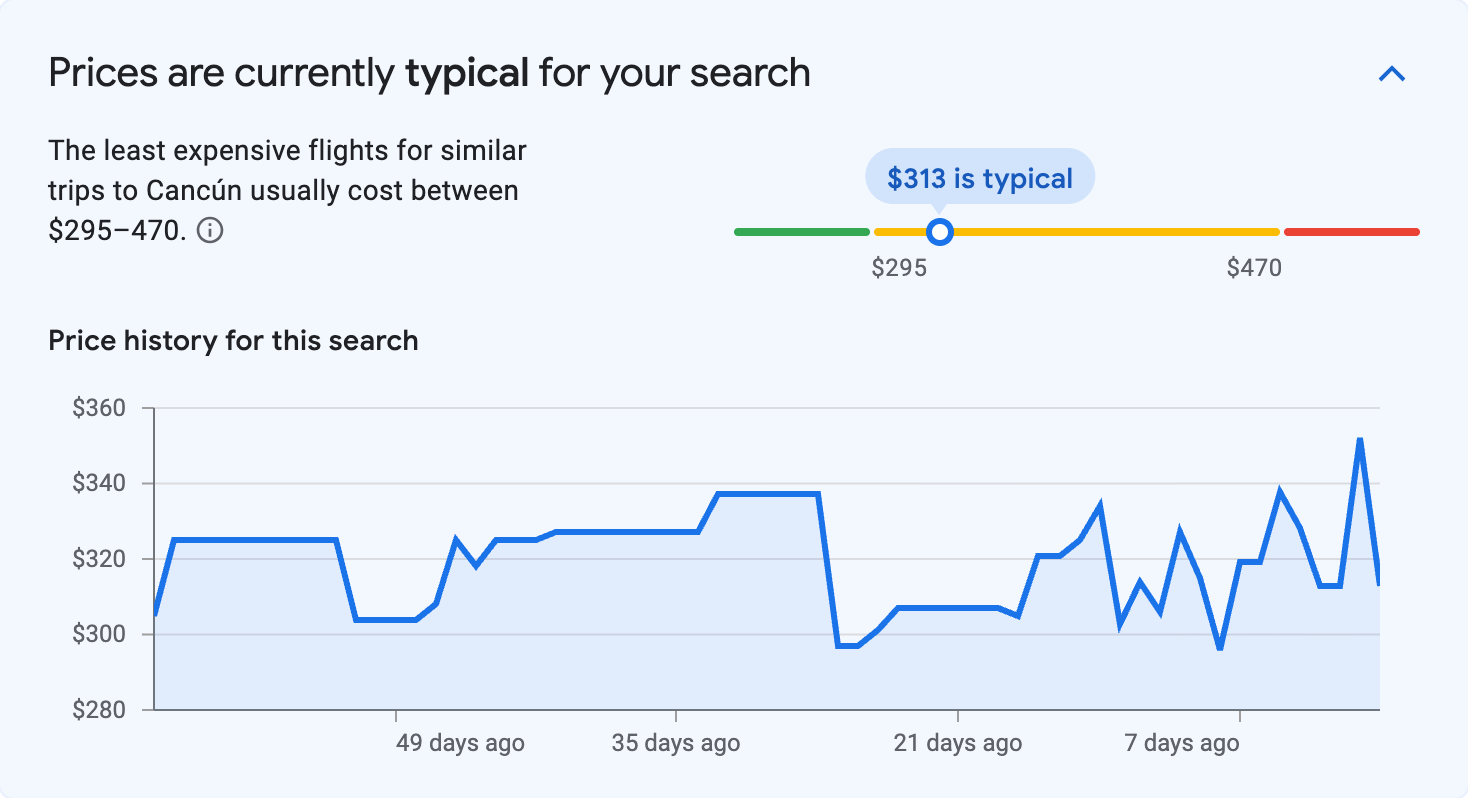Click the 21 days ago axis label

(x=956, y=743)
